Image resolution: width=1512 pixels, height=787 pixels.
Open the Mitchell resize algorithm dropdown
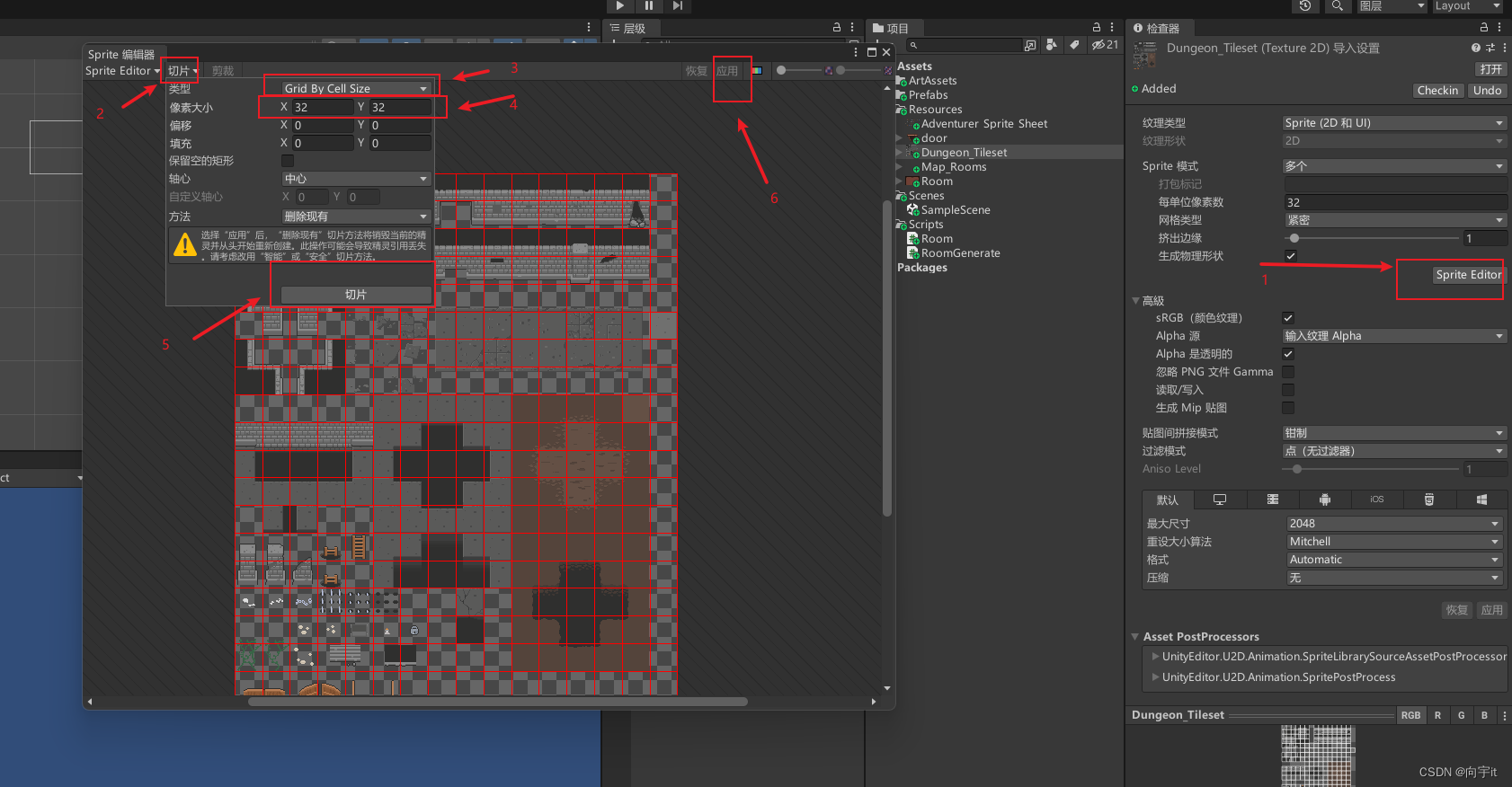coord(1394,542)
